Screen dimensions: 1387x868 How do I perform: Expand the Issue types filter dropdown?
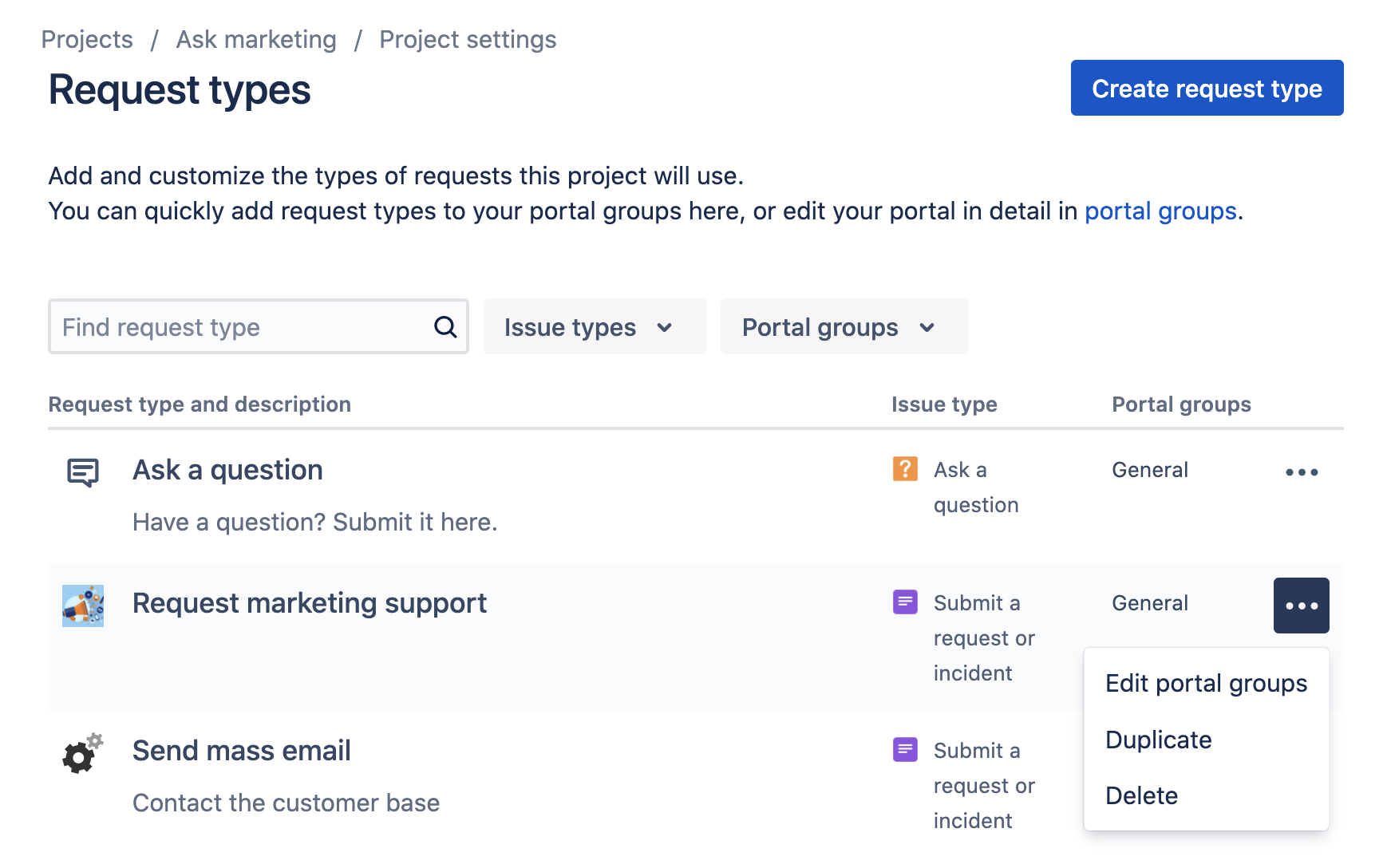click(x=595, y=326)
